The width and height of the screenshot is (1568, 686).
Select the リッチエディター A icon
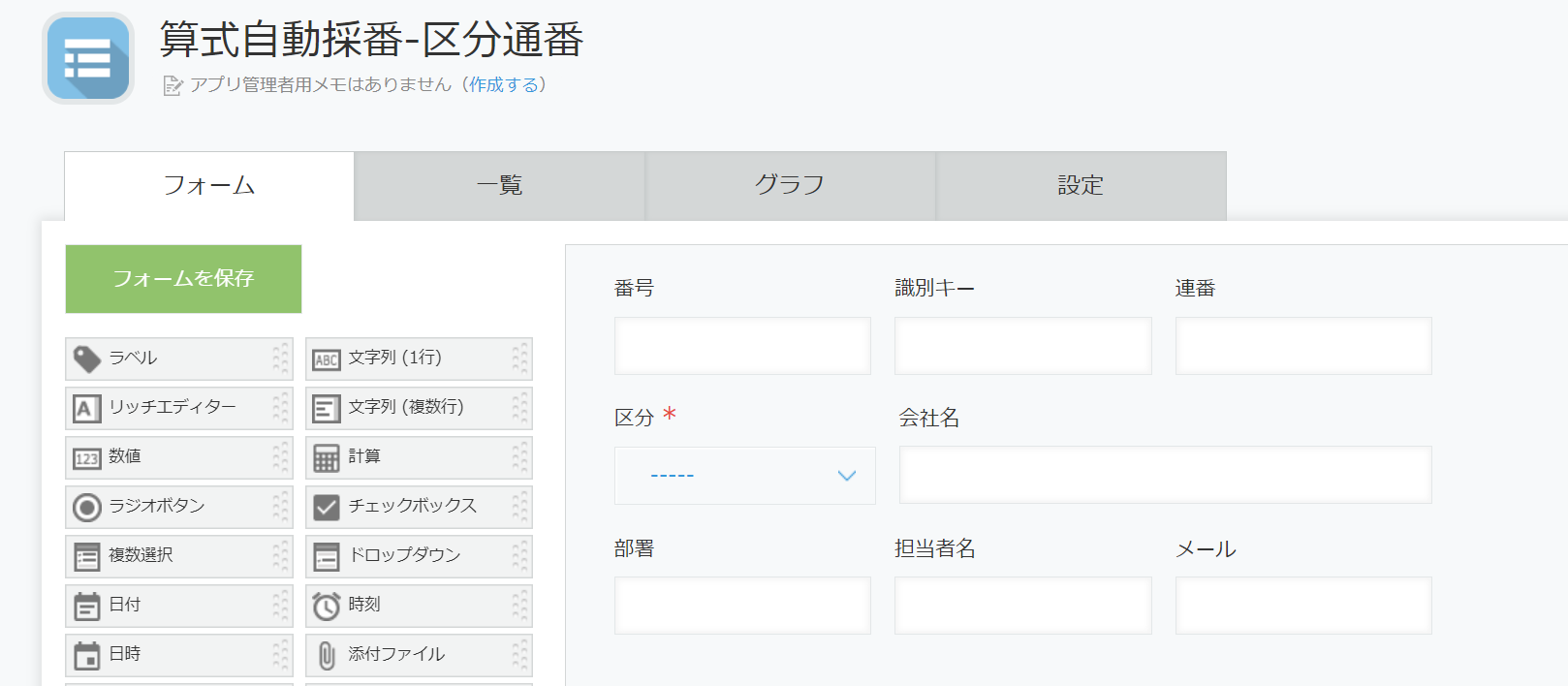coord(87,409)
